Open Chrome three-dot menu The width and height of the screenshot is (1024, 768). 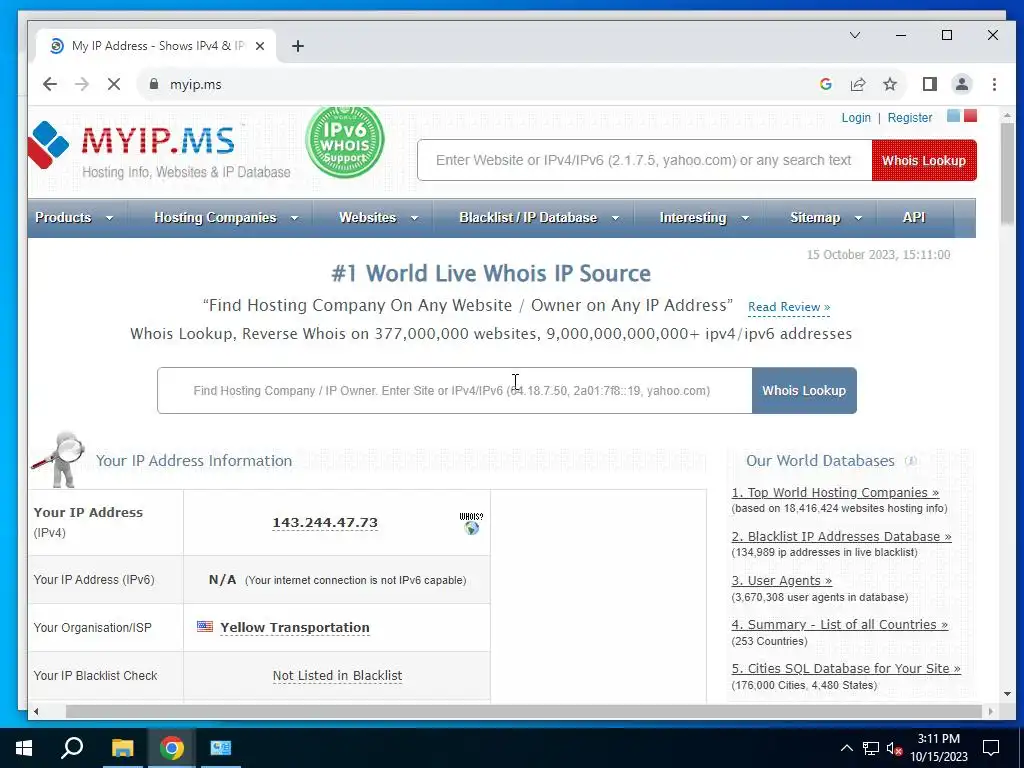pyautogui.click(x=994, y=84)
